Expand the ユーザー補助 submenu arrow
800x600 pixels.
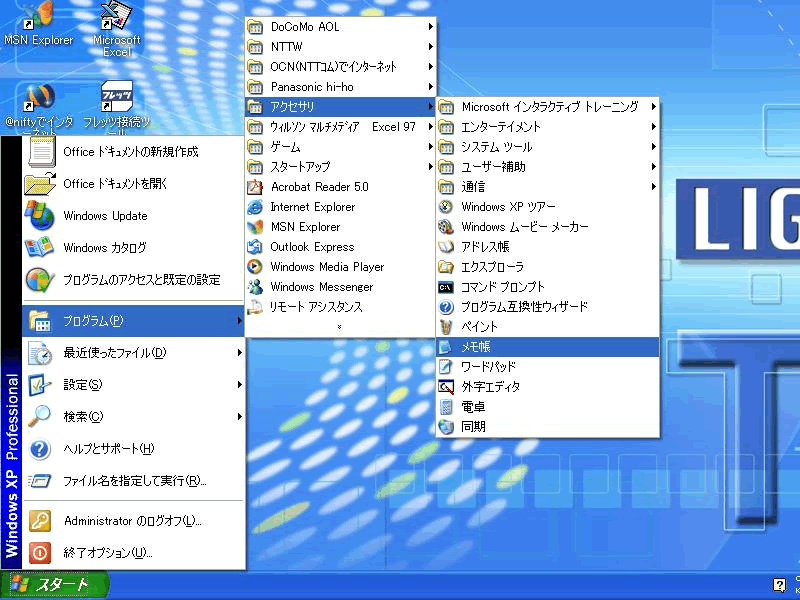pyautogui.click(x=654, y=167)
